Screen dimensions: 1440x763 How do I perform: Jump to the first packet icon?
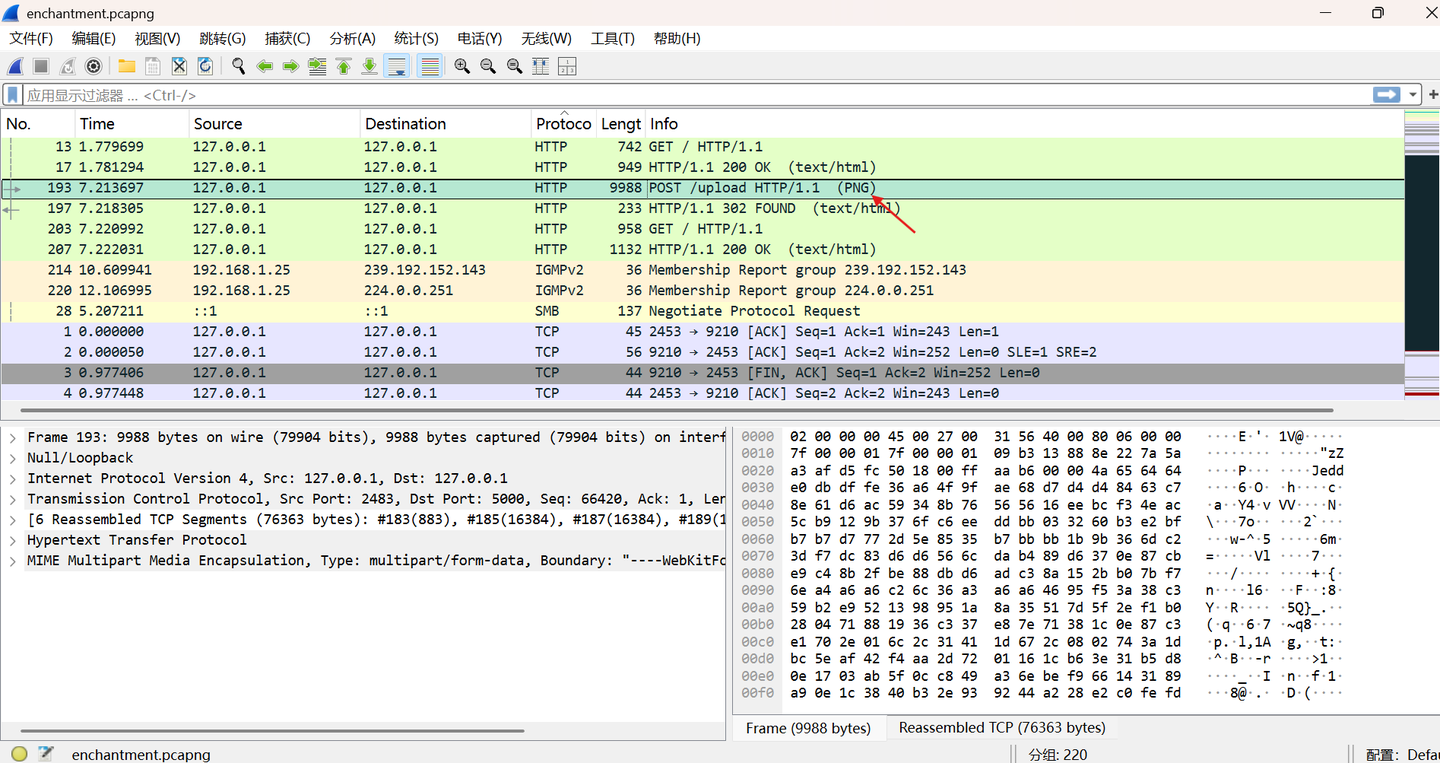(343, 66)
